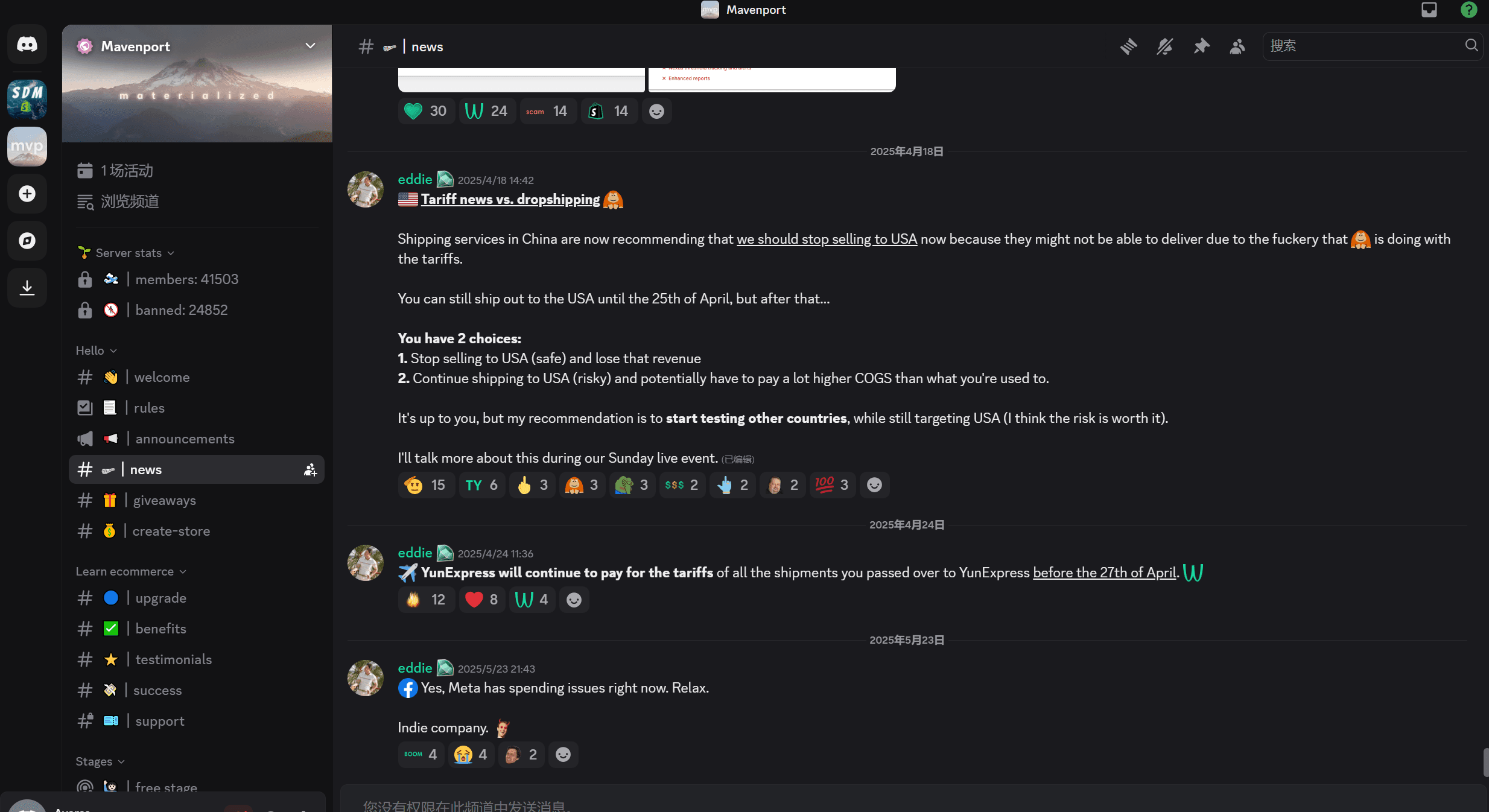This screenshot has height=812, width=1489.
Task: Open the giveaways channel
Action: point(164,500)
